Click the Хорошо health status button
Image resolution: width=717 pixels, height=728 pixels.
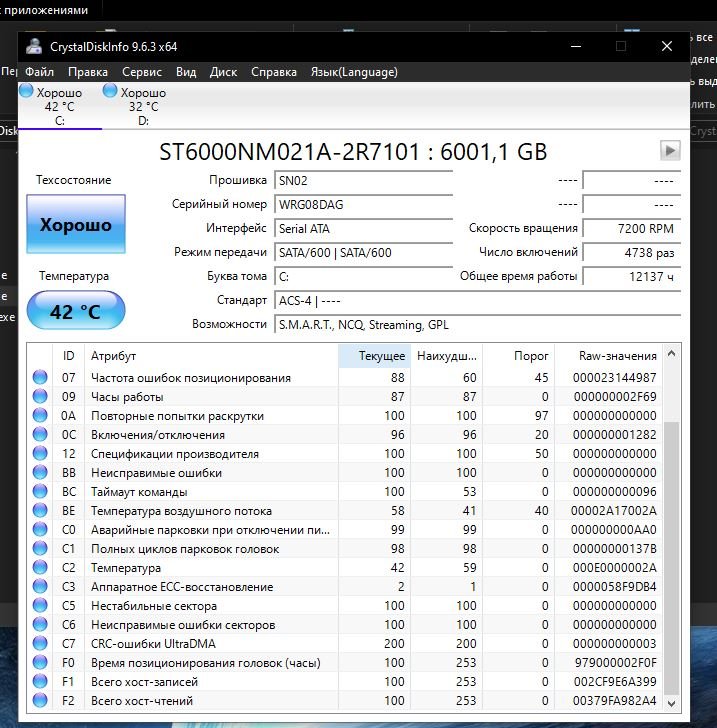click(x=76, y=224)
